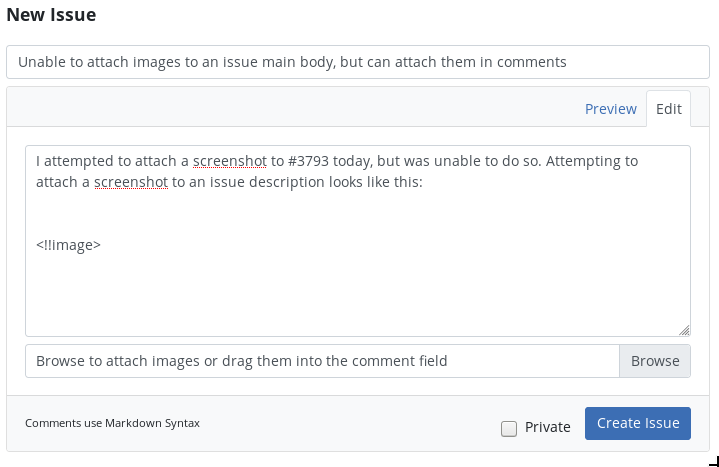Click the textarea resize grip icon
Image resolution: width=719 pixels, height=467 pixels.
pos(684,330)
